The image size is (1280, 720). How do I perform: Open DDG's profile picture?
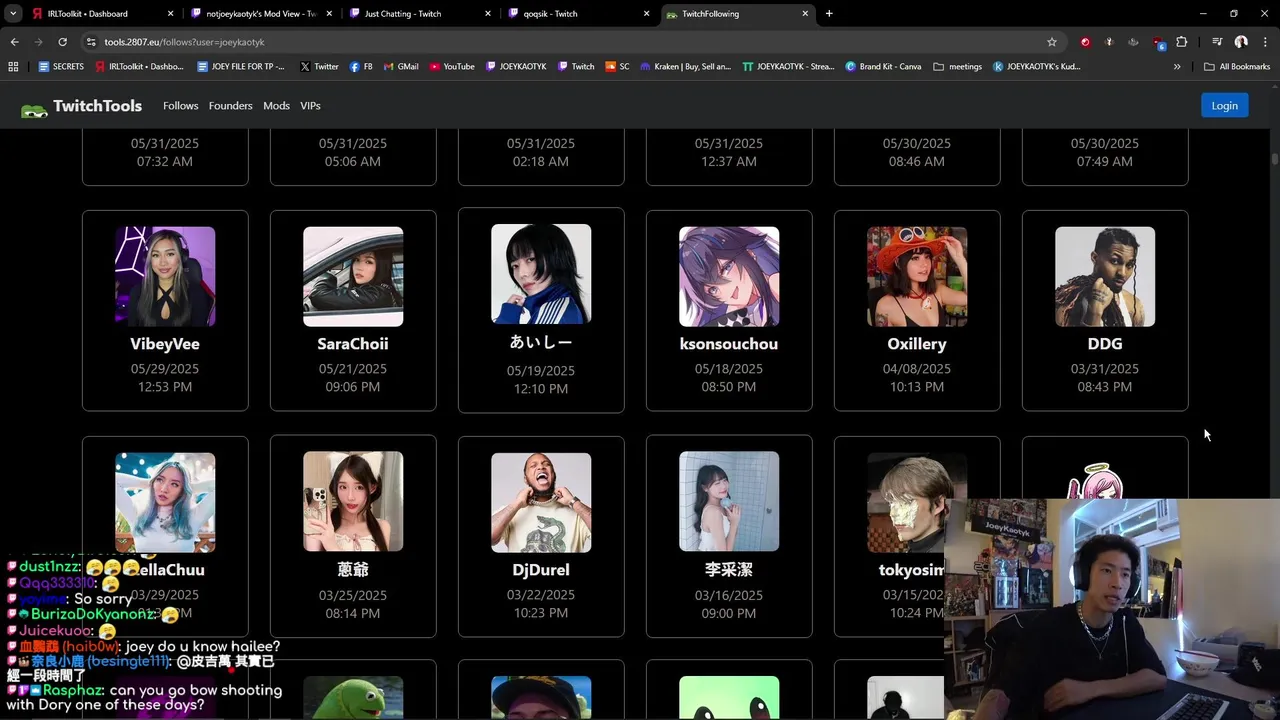coord(1105,276)
